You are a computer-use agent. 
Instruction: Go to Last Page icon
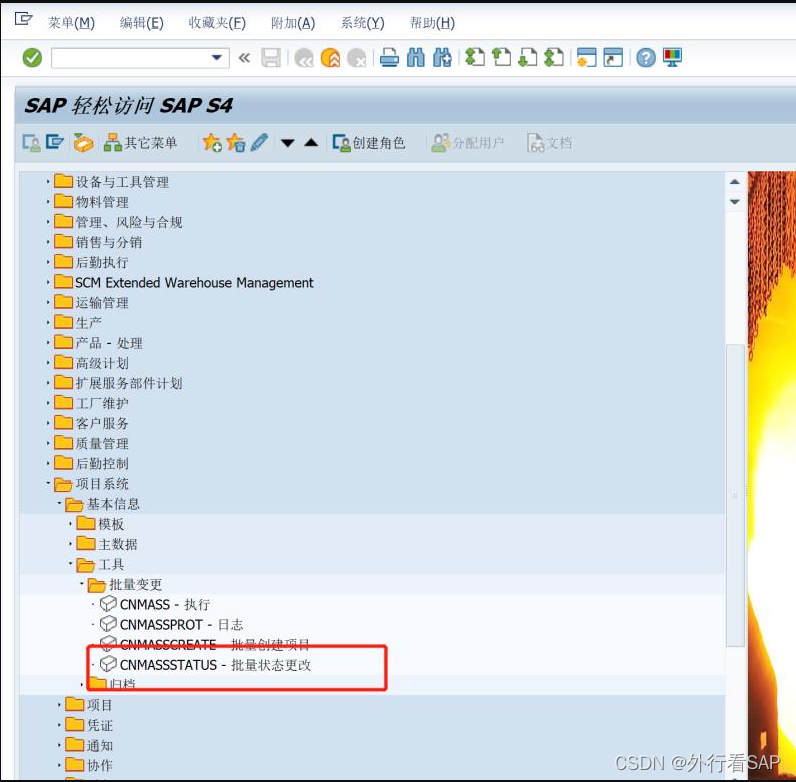coord(554,58)
